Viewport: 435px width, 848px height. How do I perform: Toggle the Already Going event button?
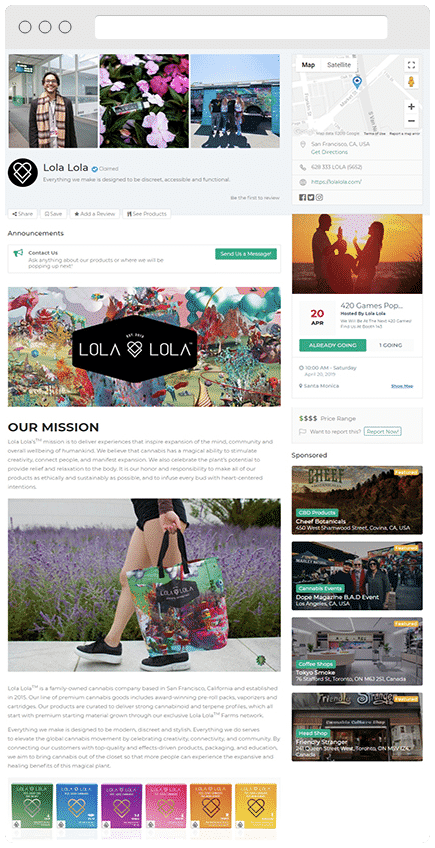[x=332, y=345]
